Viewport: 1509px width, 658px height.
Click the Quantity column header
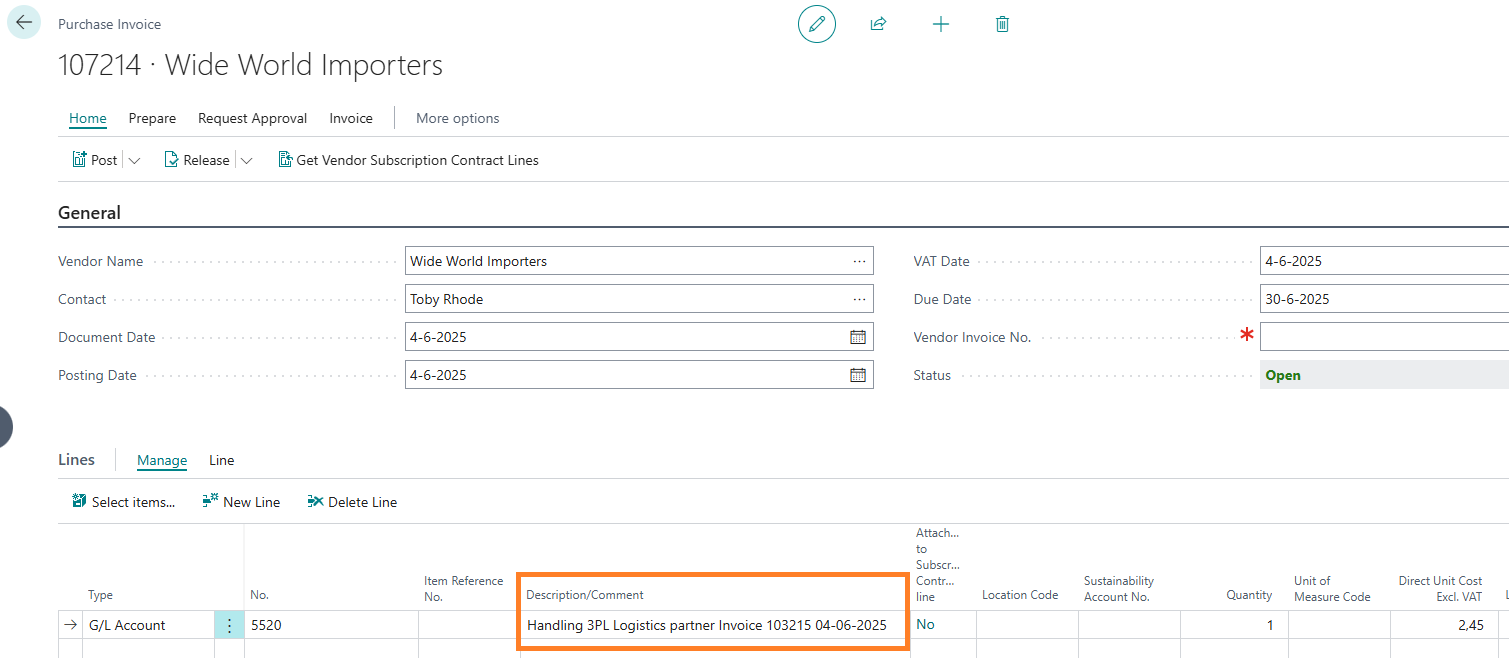tap(1249, 595)
